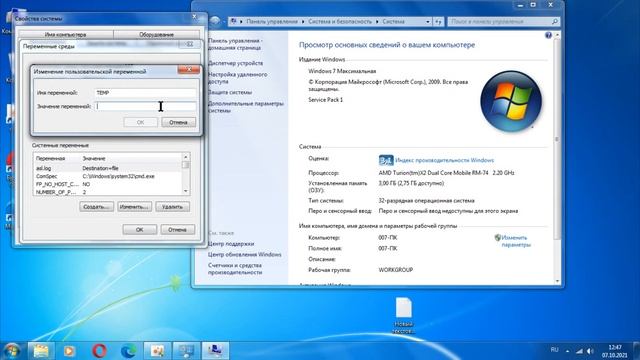The height and width of the screenshot is (360, 640).
Task: Switch to the 'Оборудование' tab
Action: pos(157,35)
